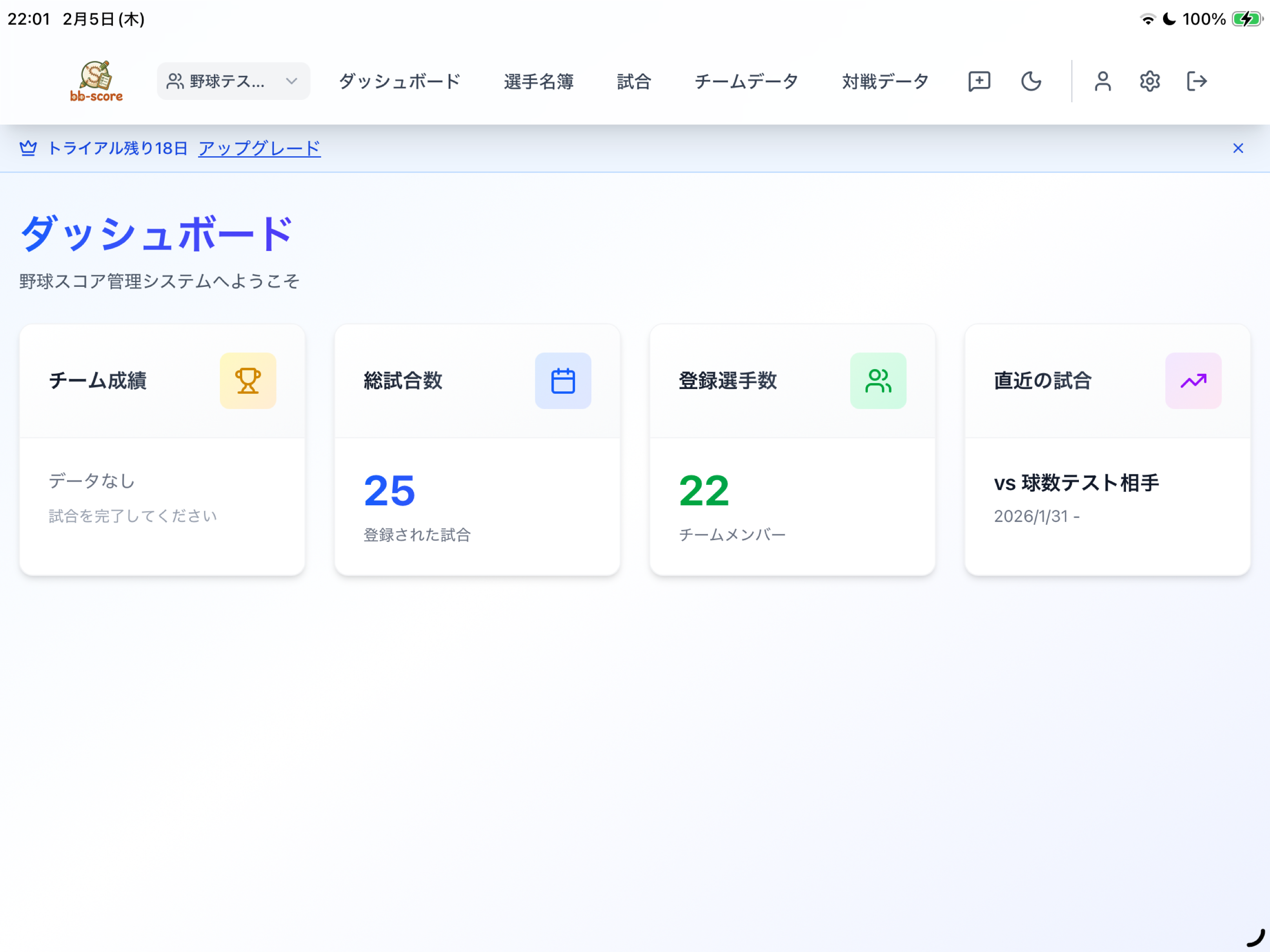
Task: Click the 登録選手数 value 22
Action: click(704, 491)
